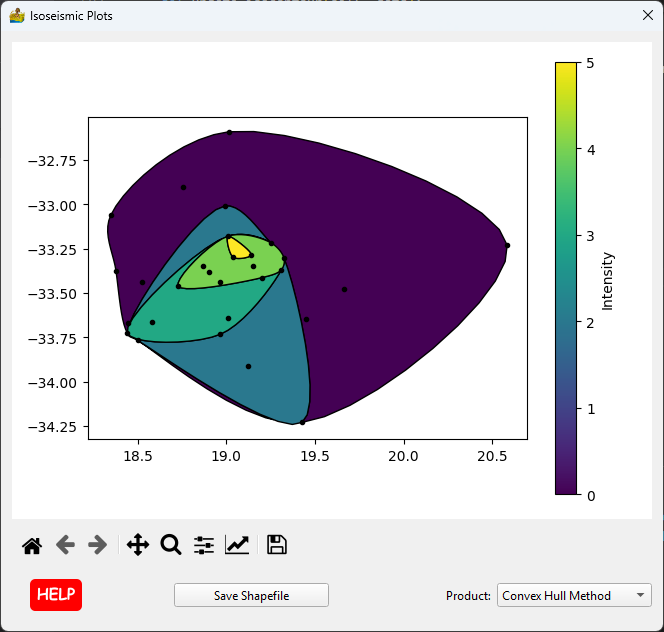The height and width of the screenshot is (632, 664).
Task: Close the Isoseismic Plots window
Action: point(647,16)
